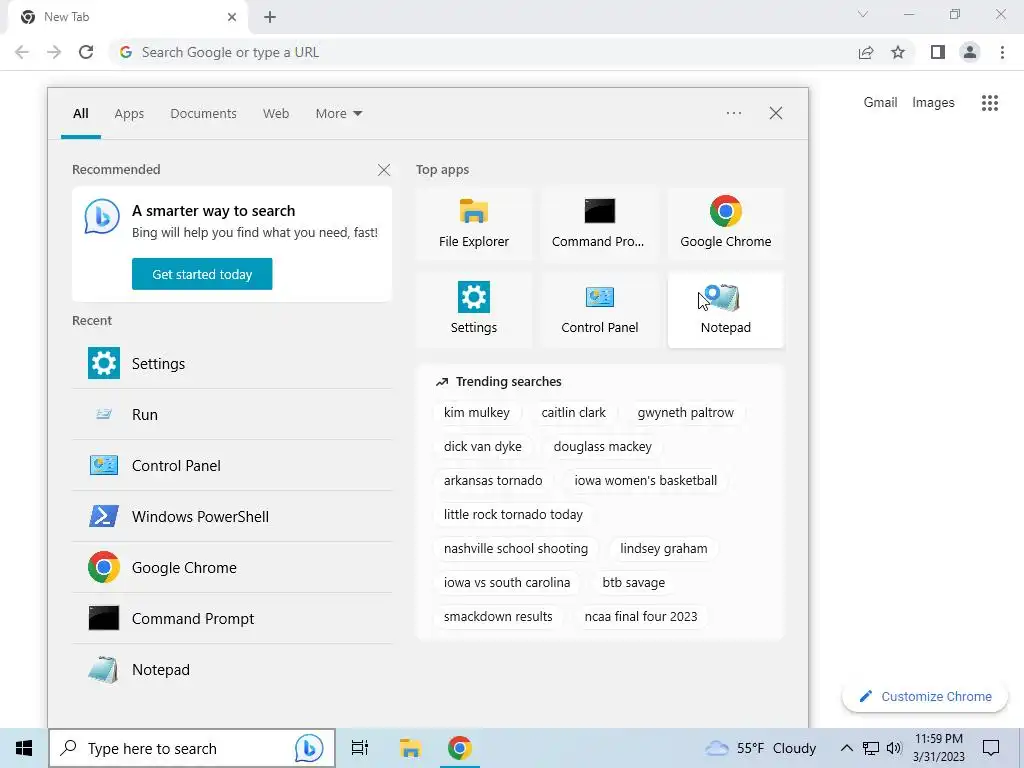Search trending 'kim mulkey'

(477, 413)
